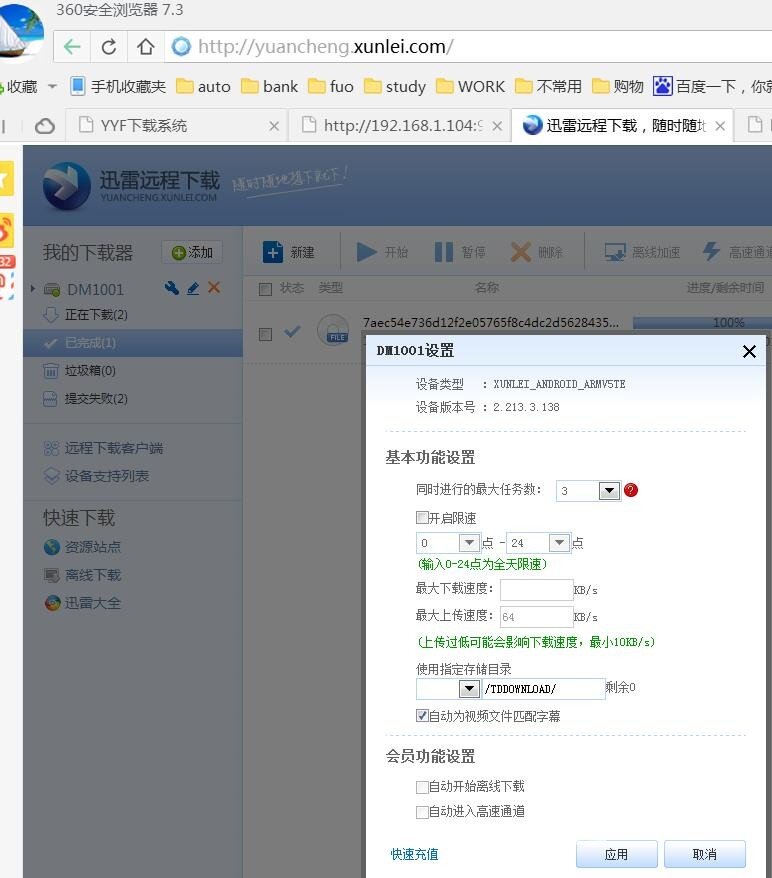Click the green plus 添加 icon
The height and width of the screenshot is (878, 772).
[179, 253]
